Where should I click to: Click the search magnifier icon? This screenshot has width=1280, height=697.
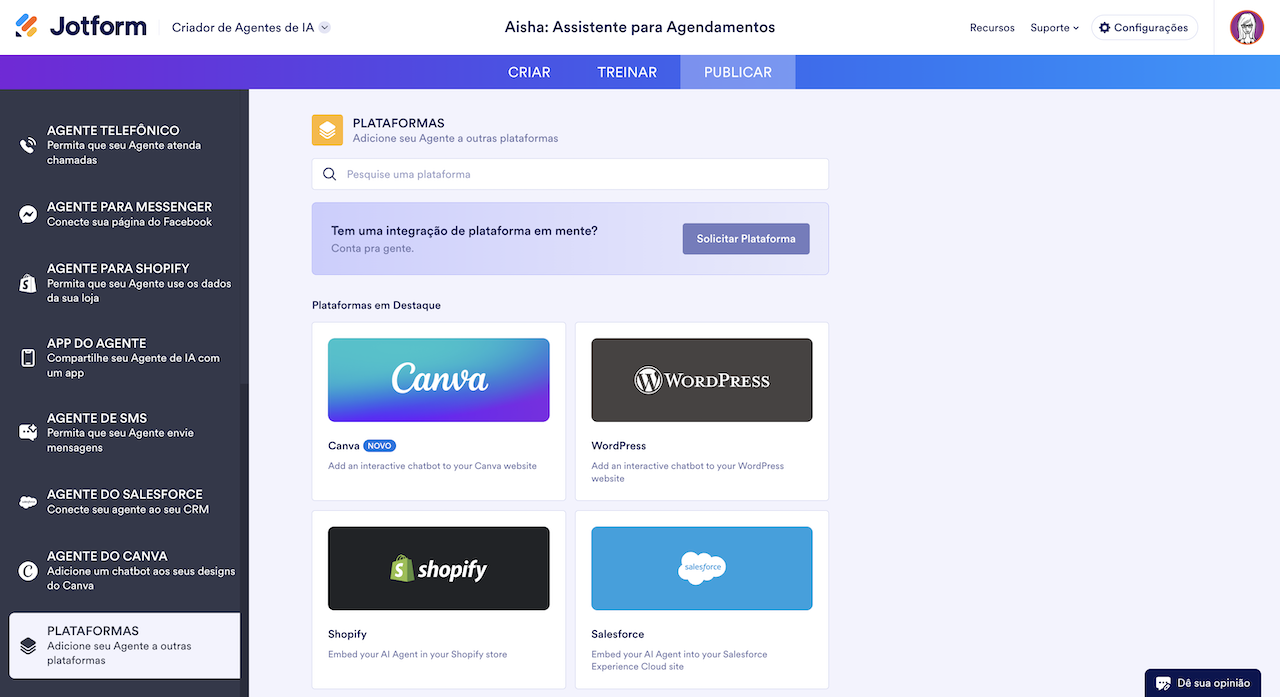pyautogui.click(x=329, y=174)
